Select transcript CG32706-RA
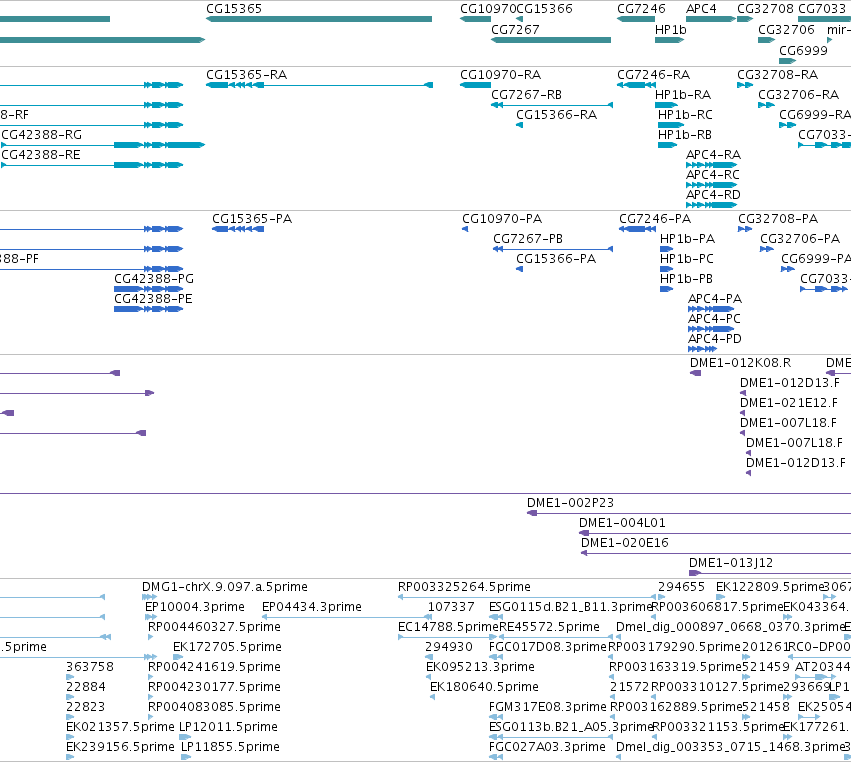The height and width of the screenshot is (762, 851). click(798, 94)
